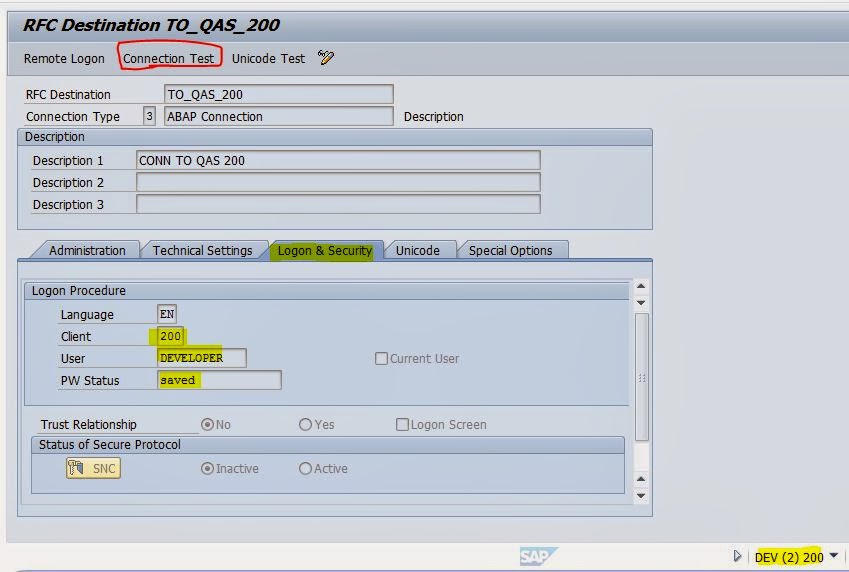849x572 pixels.
Task: Click the Connection Type label
Action: (x=73, y=116)
